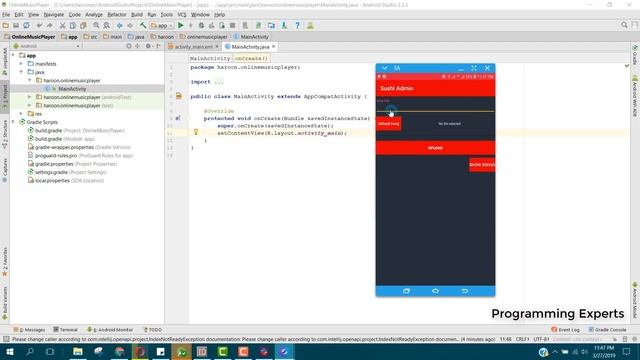Tap the phone's recent apps button
Viewport: 640px width, 360px height.
pos(406,291)
